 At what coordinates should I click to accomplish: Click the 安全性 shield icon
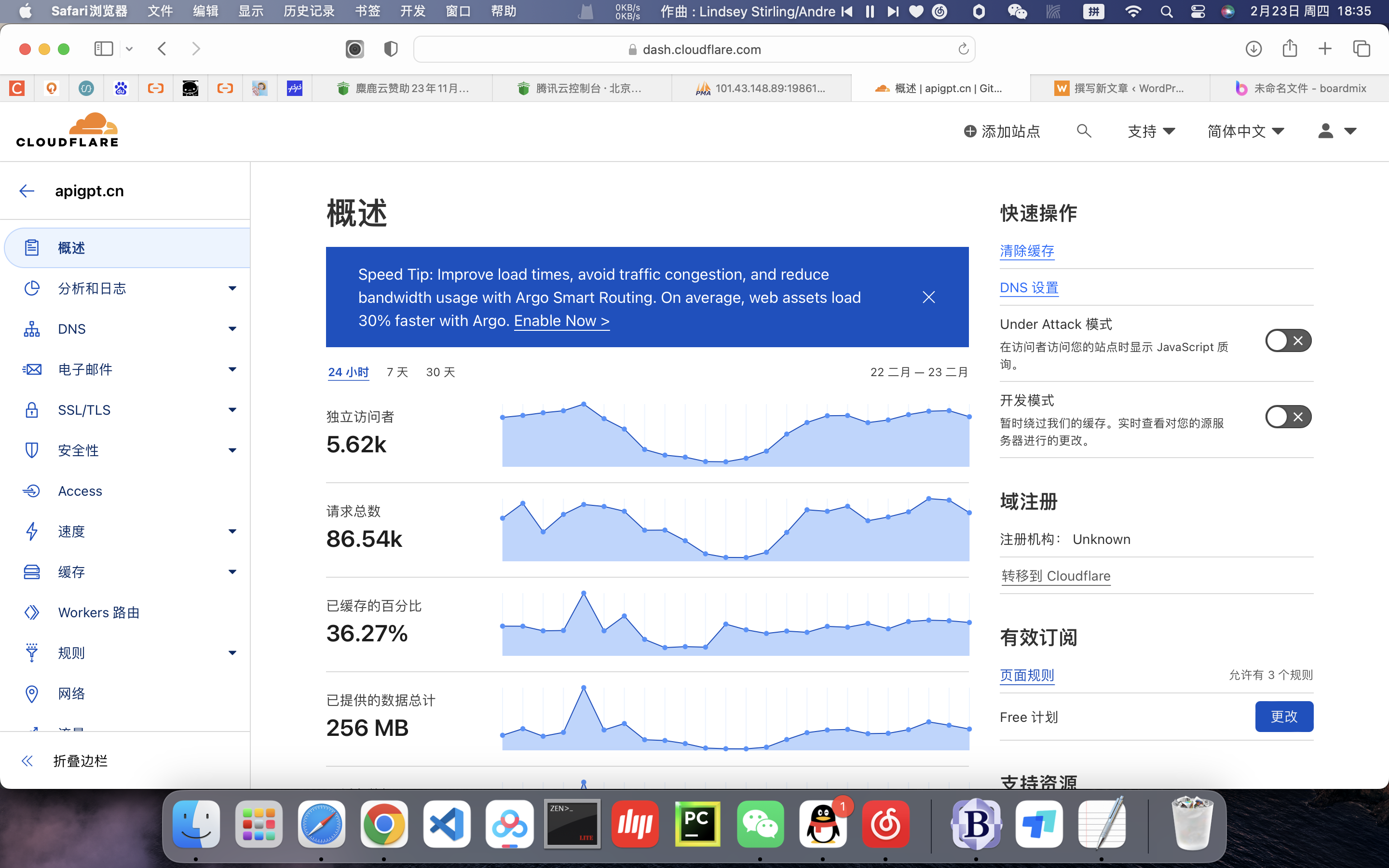pyautogui.click(x=31, y=450)
